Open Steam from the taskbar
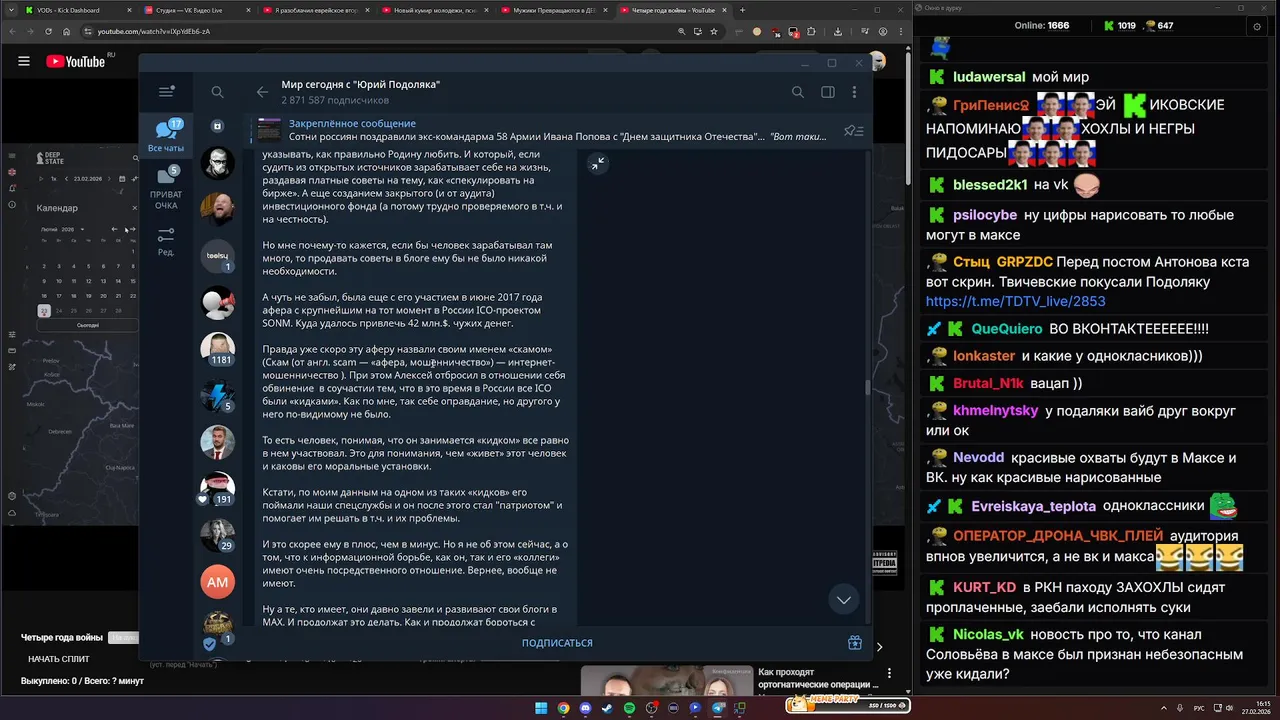The image size is (1280, 720). tap(607, 708)
